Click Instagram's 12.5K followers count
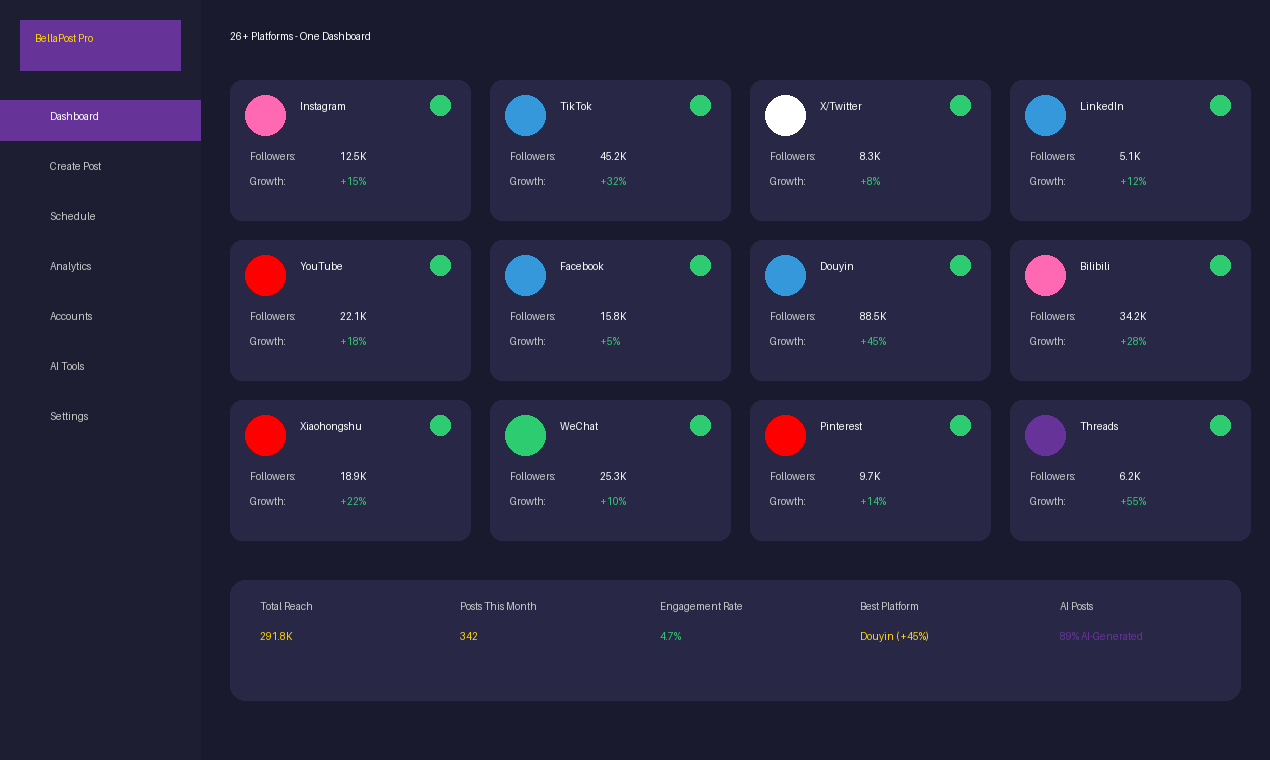The width and height of the screenshot is (1270, 760). [353, 156]
